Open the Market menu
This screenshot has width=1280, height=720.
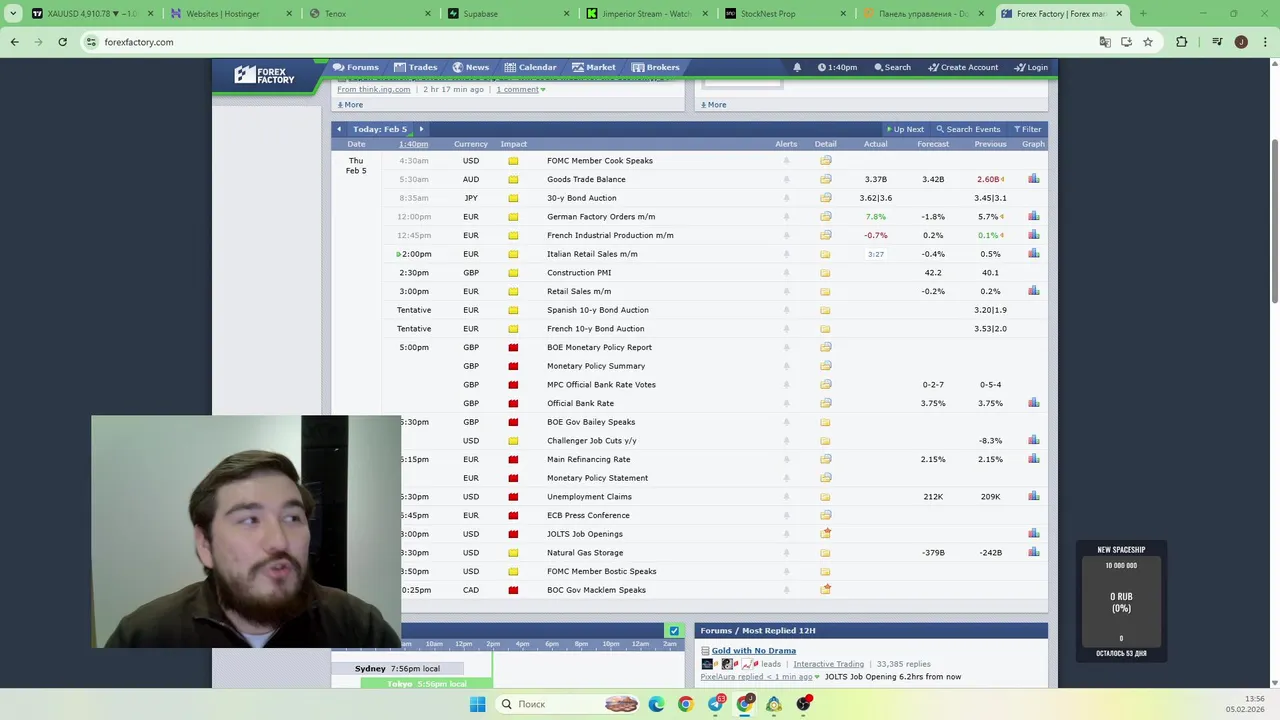[x=594, y=67]
